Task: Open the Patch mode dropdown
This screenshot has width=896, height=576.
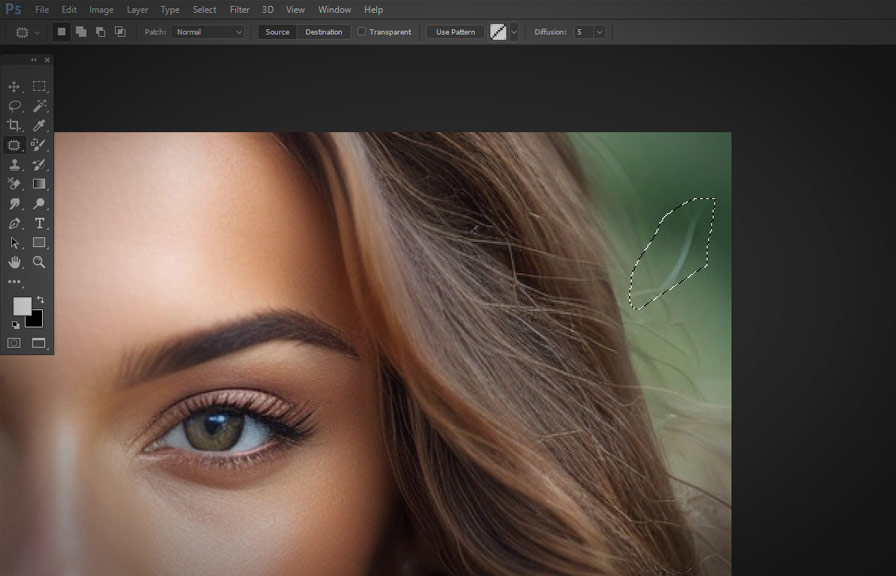Action: [x=207, y=31]
